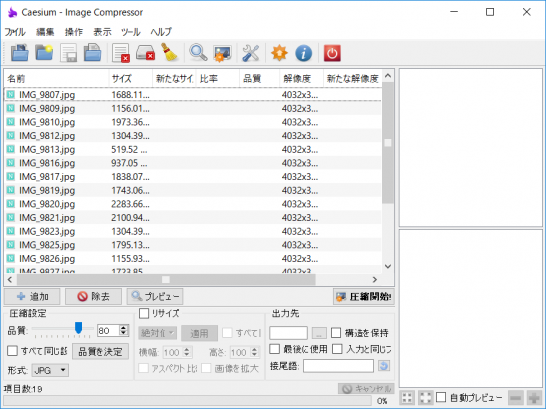
Task: Click the add folder toolbar icon
Action: [x=44, y=53]
